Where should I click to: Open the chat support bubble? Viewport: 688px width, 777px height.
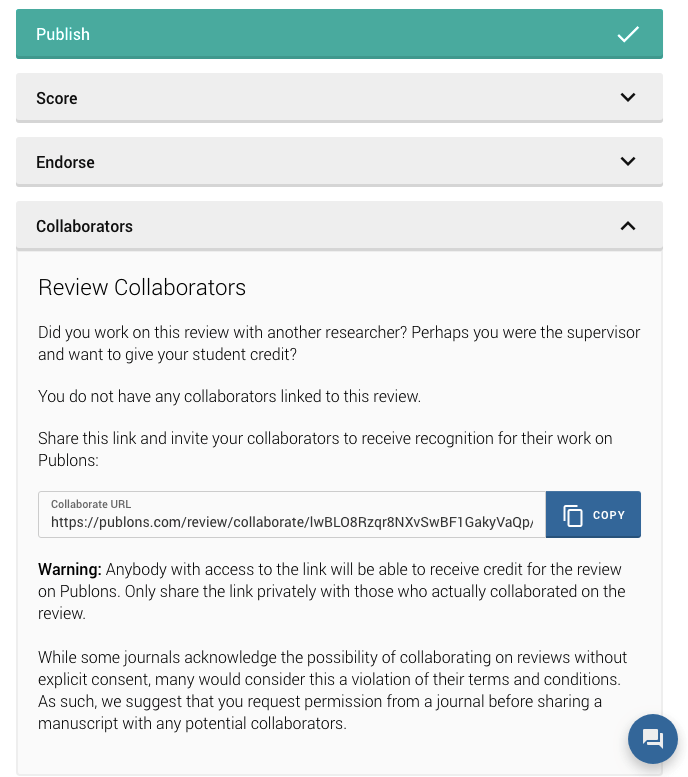click(652, 740)
